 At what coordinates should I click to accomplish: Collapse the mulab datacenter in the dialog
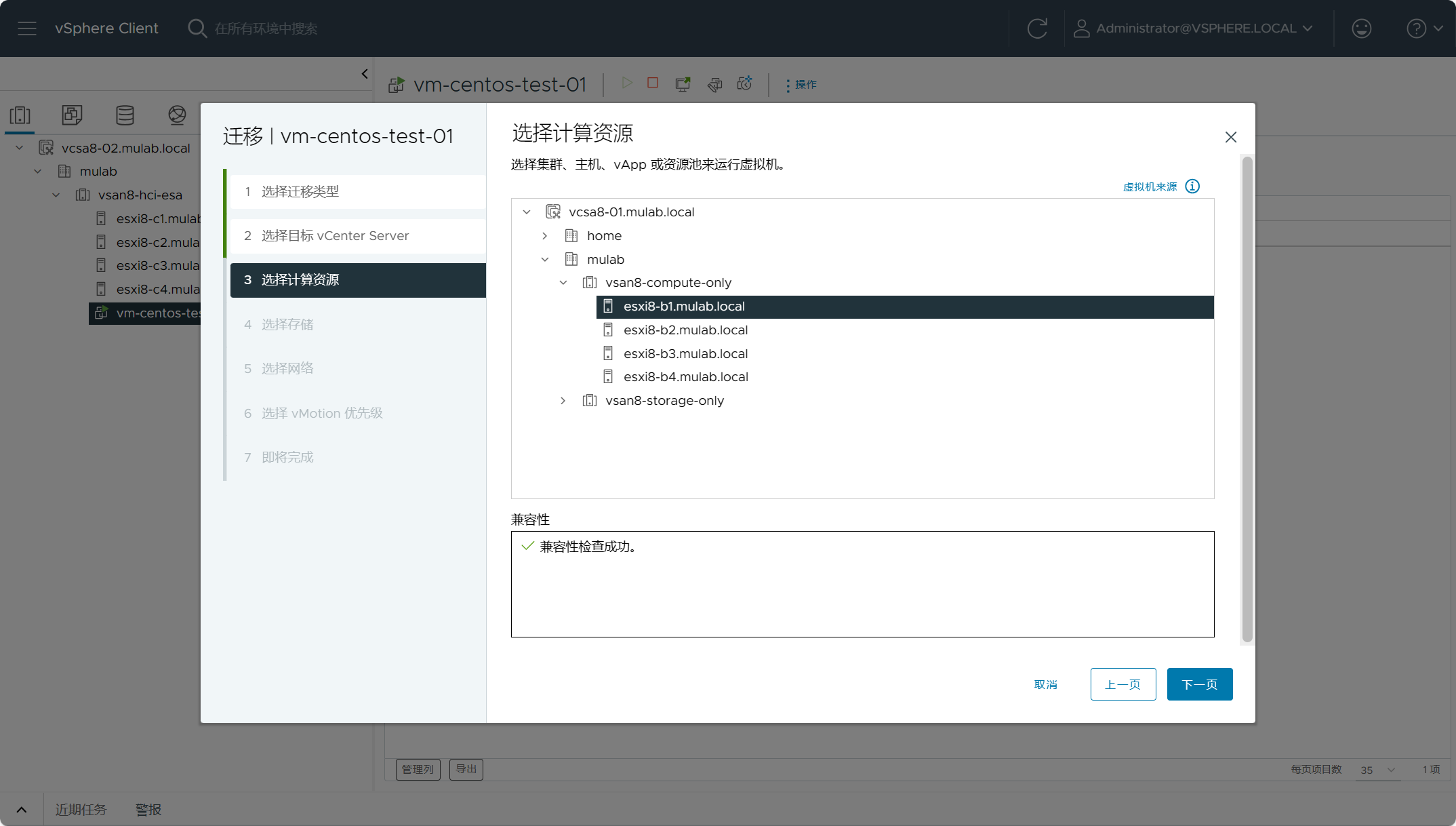(545, 260)
